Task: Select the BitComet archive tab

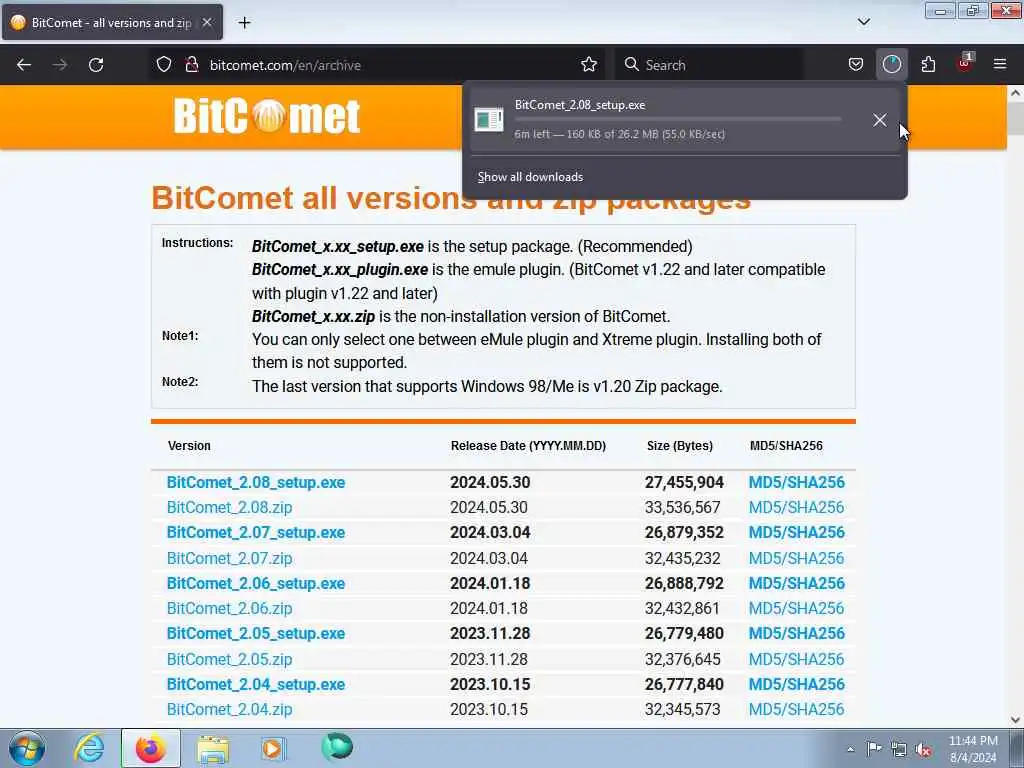Action: click(112, 22)
